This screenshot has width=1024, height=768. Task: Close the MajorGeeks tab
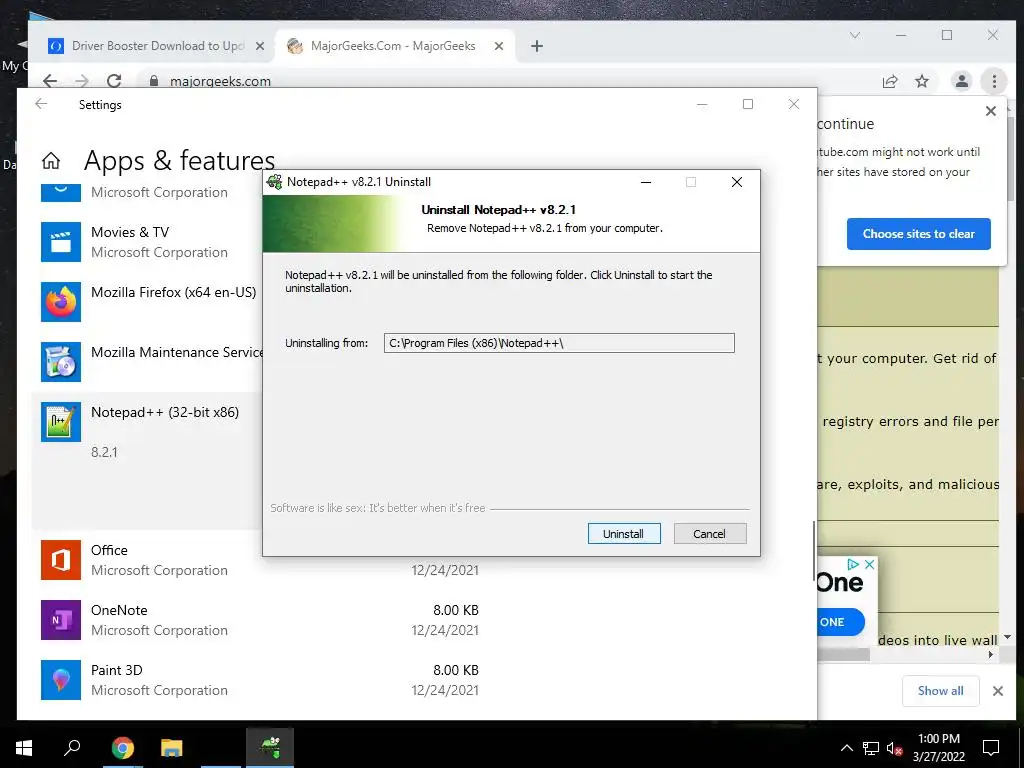click(x=499, y=46)
